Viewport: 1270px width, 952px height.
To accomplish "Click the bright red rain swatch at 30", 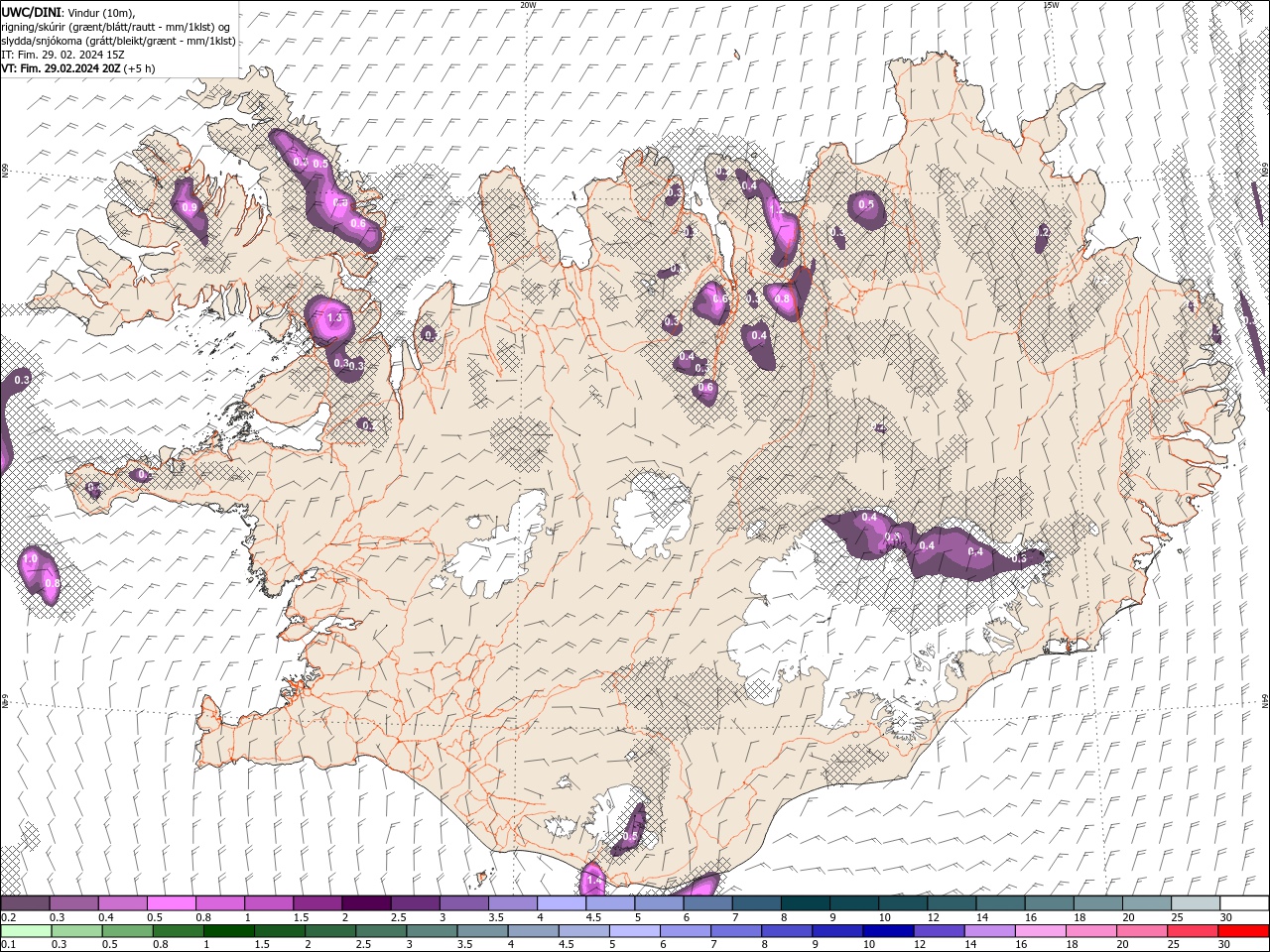I will 1243,931.
